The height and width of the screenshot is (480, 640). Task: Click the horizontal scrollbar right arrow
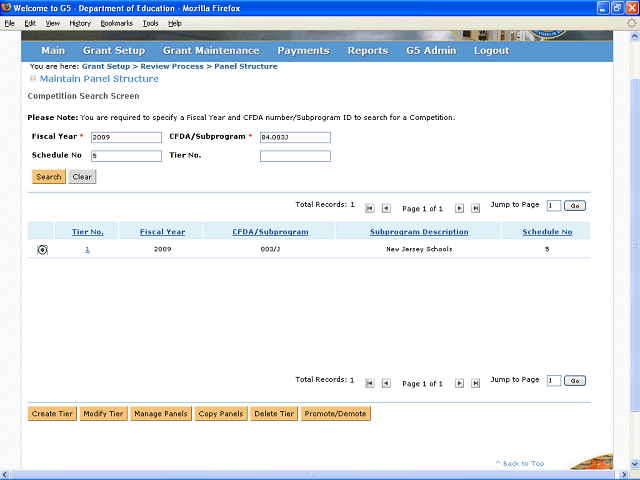(624, 475)
